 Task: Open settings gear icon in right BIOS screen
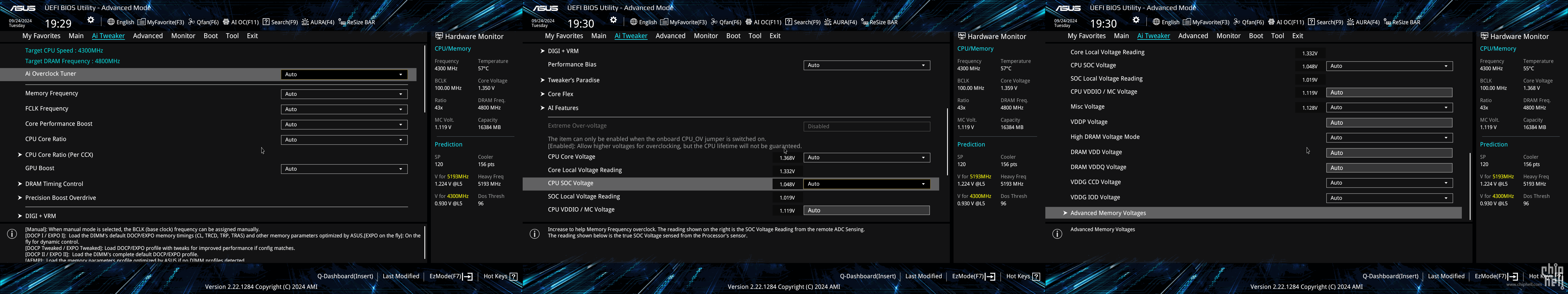tap(1136, 20)
